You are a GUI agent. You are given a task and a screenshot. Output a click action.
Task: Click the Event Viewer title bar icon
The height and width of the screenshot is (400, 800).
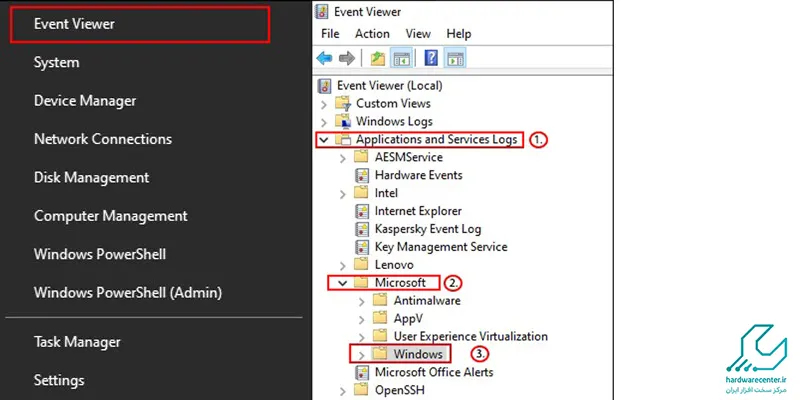321,11
